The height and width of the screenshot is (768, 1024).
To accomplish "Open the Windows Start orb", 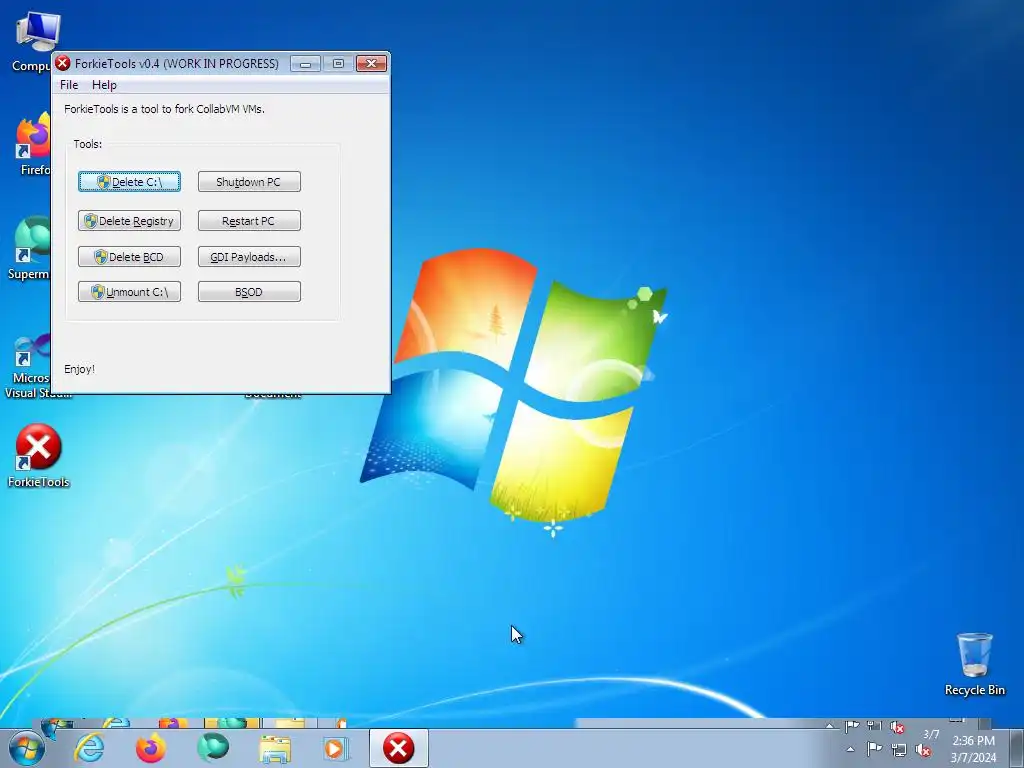I will [27, 748].
